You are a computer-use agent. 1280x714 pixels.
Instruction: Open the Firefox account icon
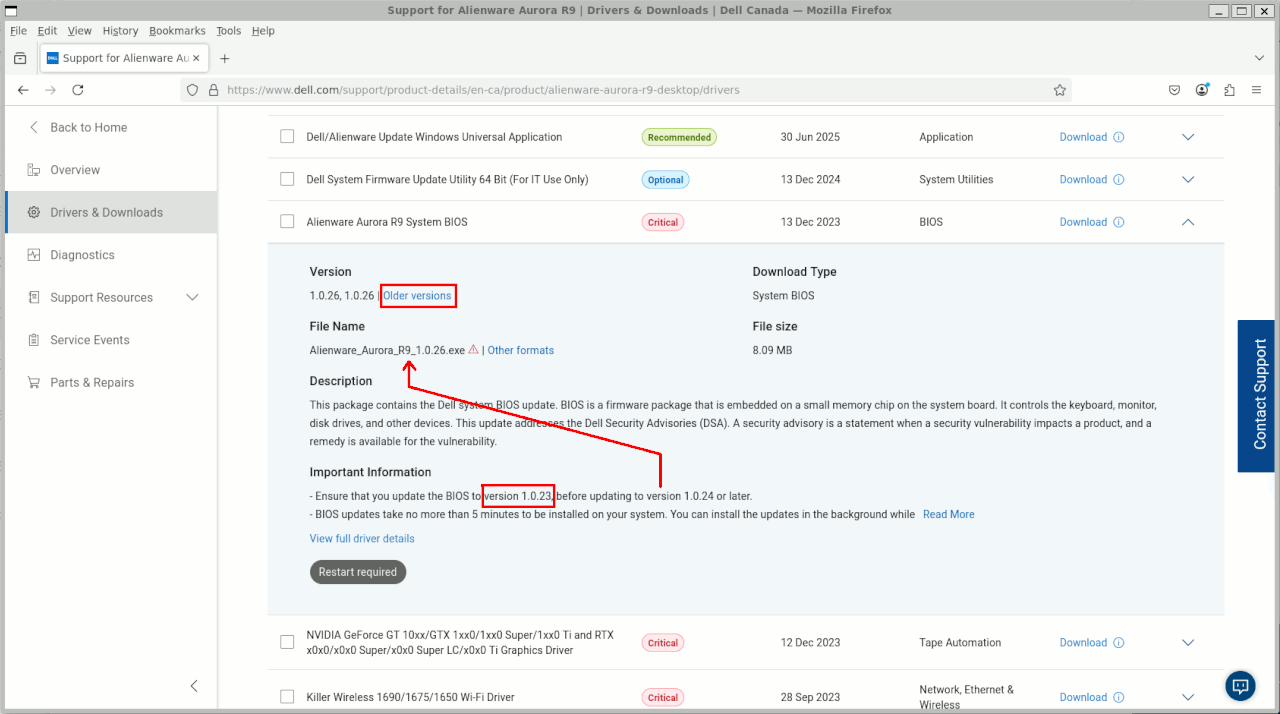[1202, 90]
